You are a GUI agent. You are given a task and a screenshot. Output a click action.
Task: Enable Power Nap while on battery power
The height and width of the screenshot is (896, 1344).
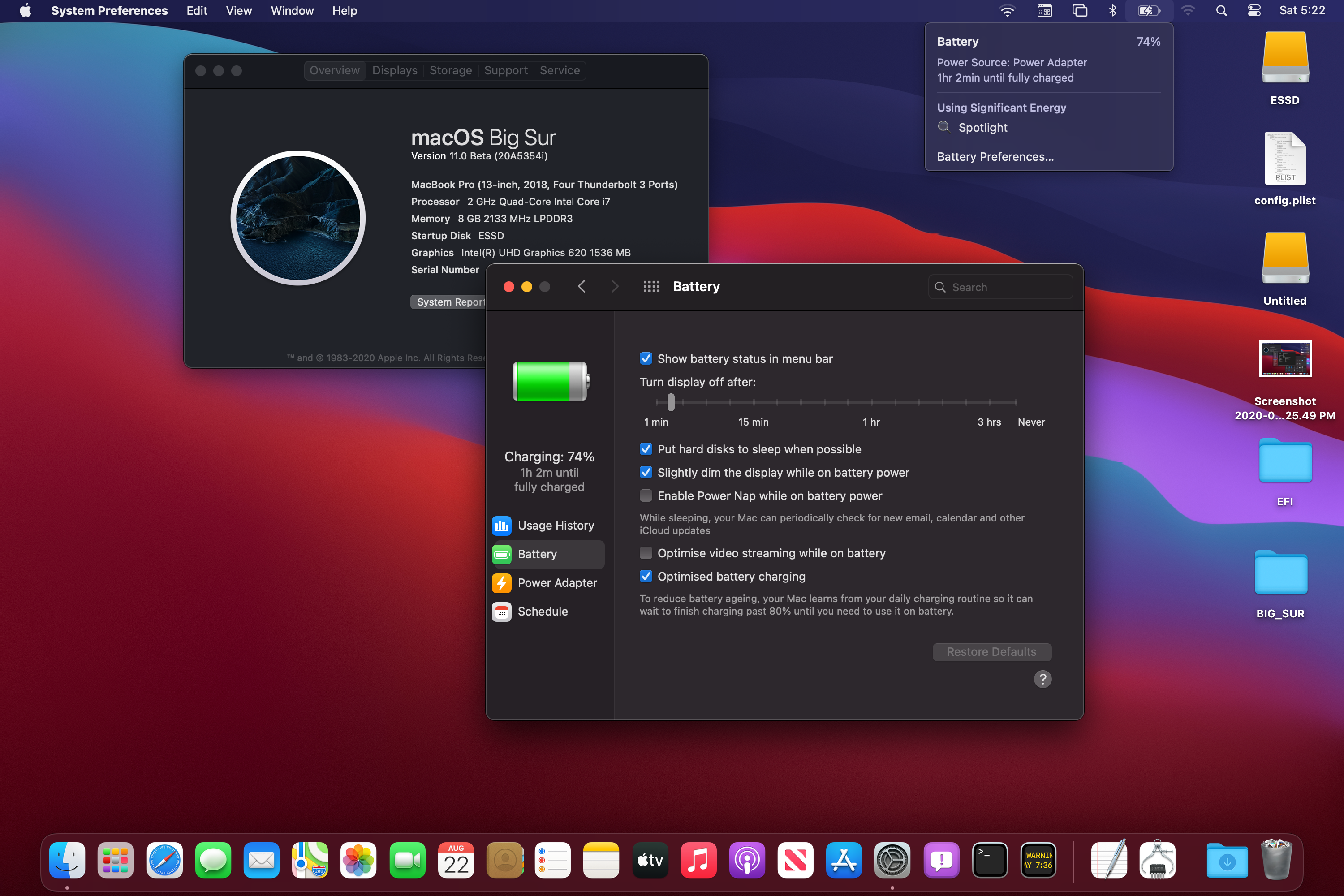(x=646, y=496)
